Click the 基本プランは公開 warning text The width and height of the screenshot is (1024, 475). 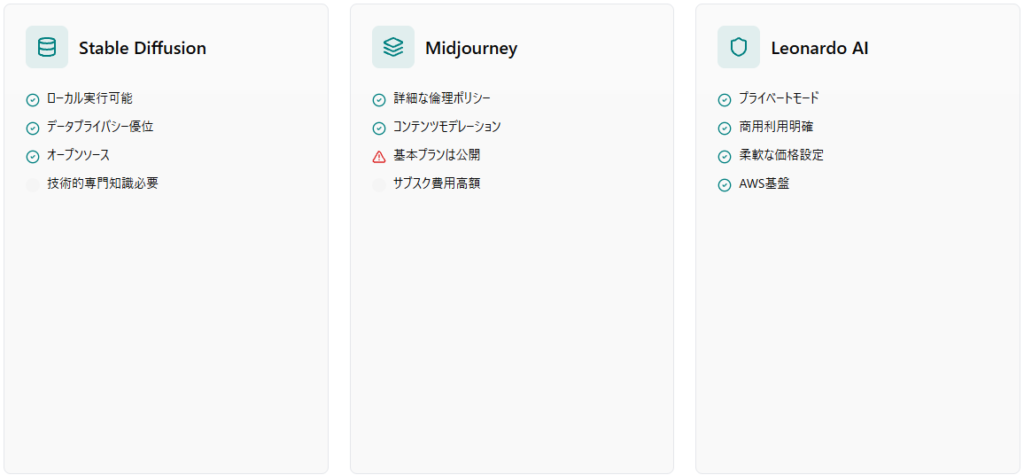(437, 155)
